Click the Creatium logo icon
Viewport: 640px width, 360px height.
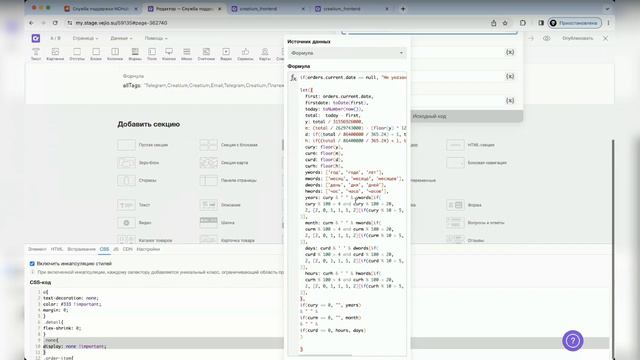[x=36, y=38]
